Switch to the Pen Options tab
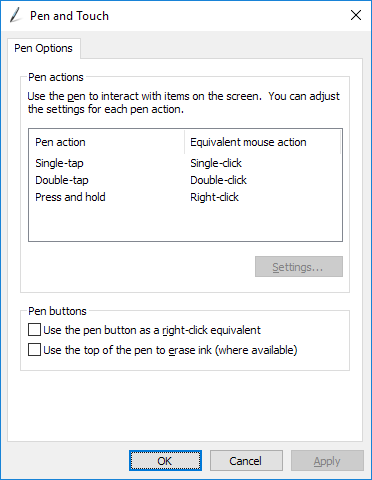The image size is (372, 480). (x=43, y=48)
